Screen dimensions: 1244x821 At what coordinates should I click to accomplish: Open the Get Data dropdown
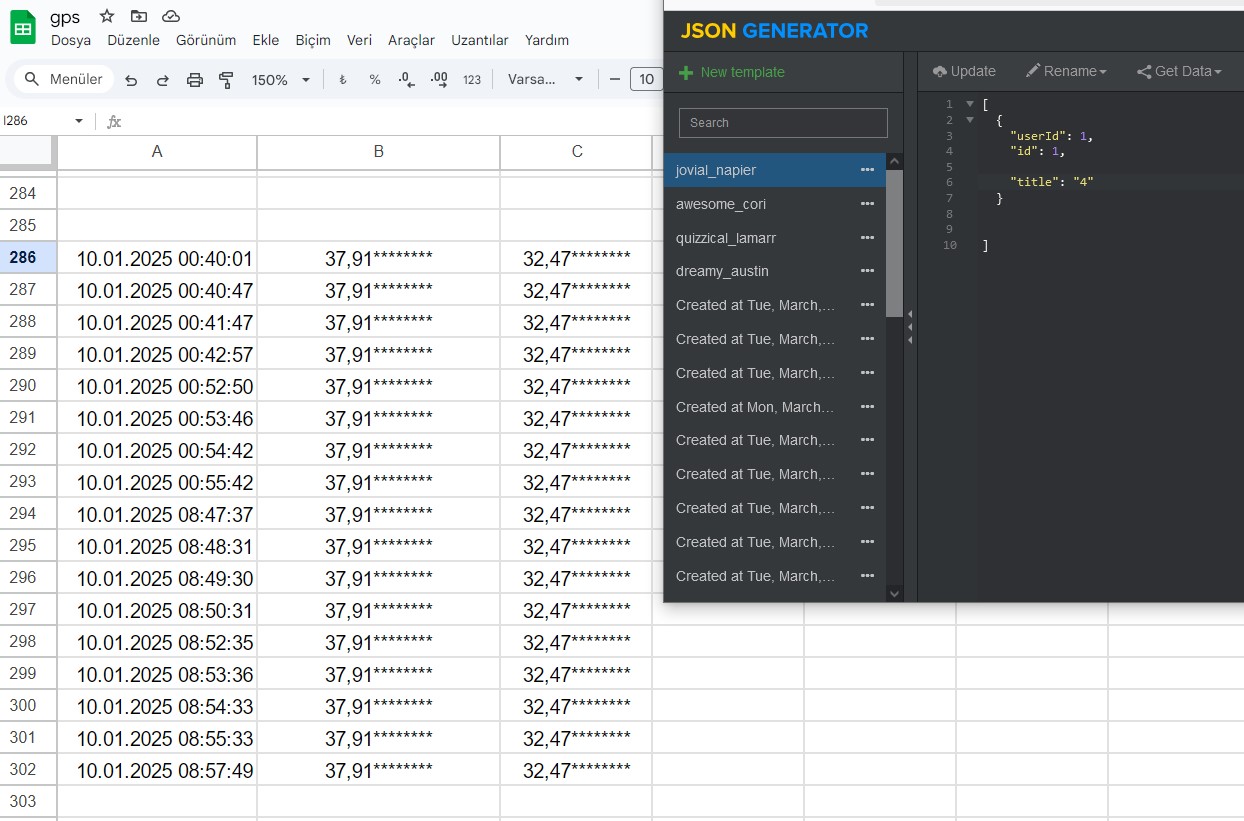click(1179, 71)
